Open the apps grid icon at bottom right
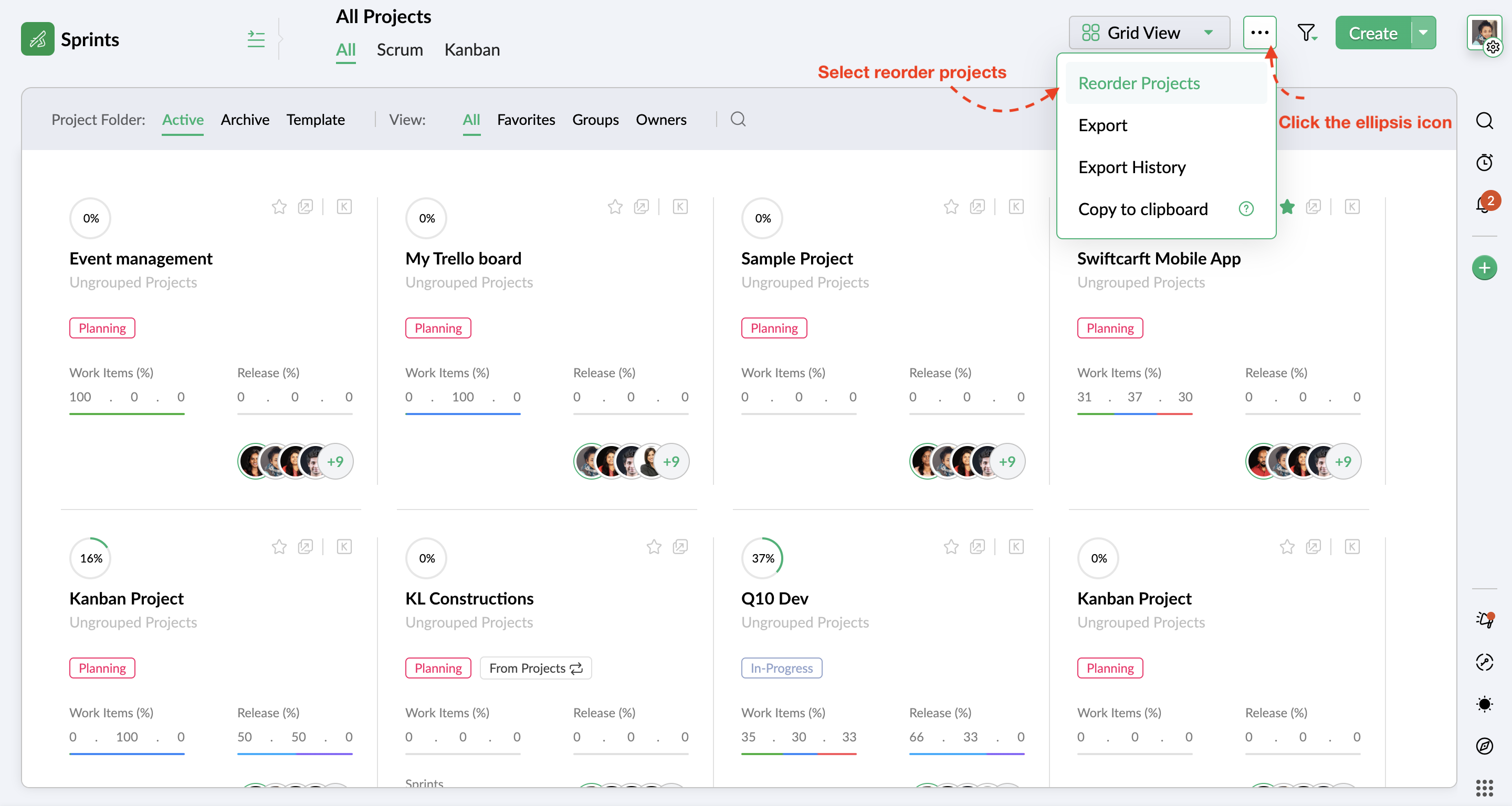The width and height of the screenshot is (1512, 806). [1484, 788]
